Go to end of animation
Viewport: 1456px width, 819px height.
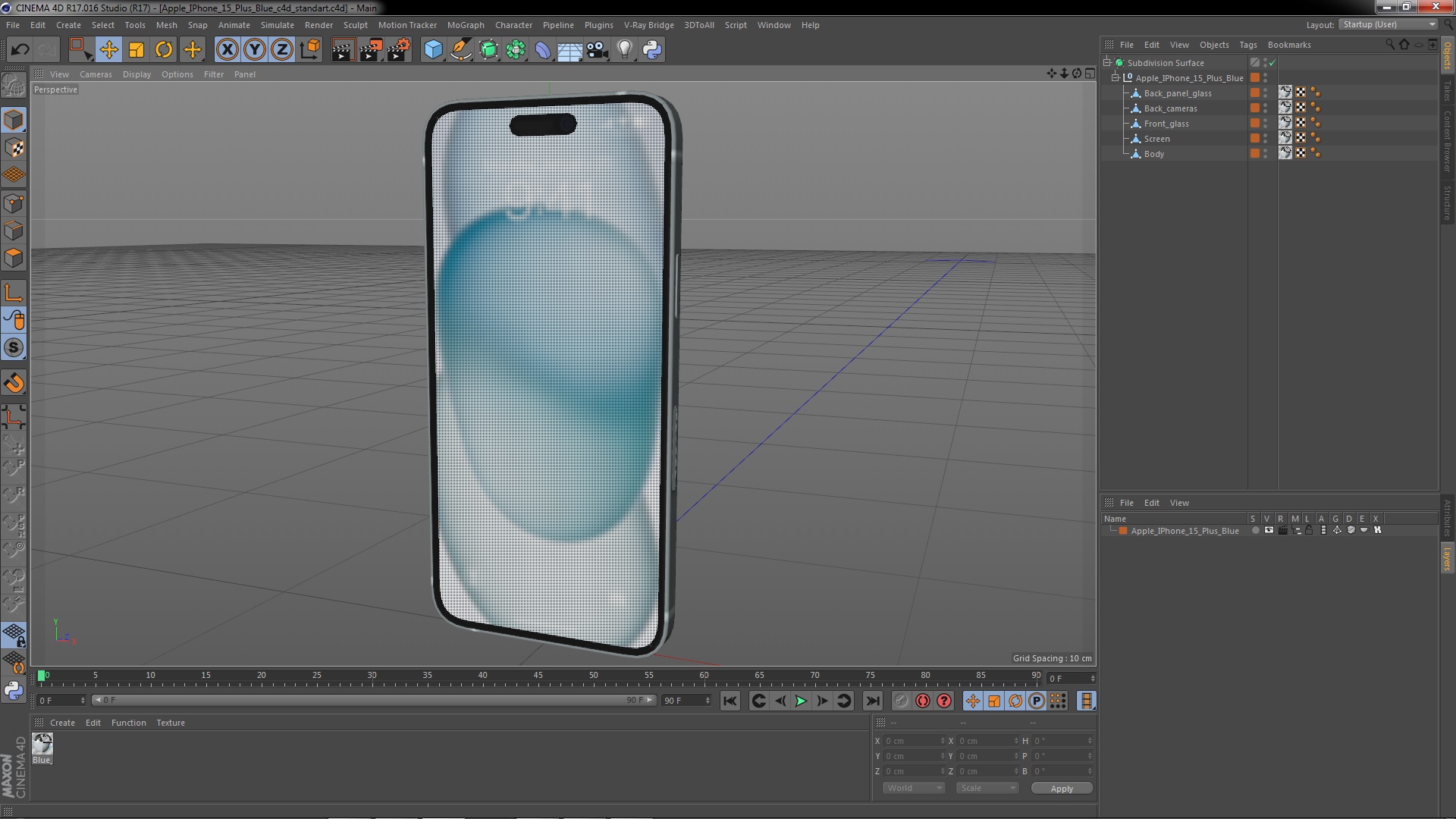pos(873,701)
